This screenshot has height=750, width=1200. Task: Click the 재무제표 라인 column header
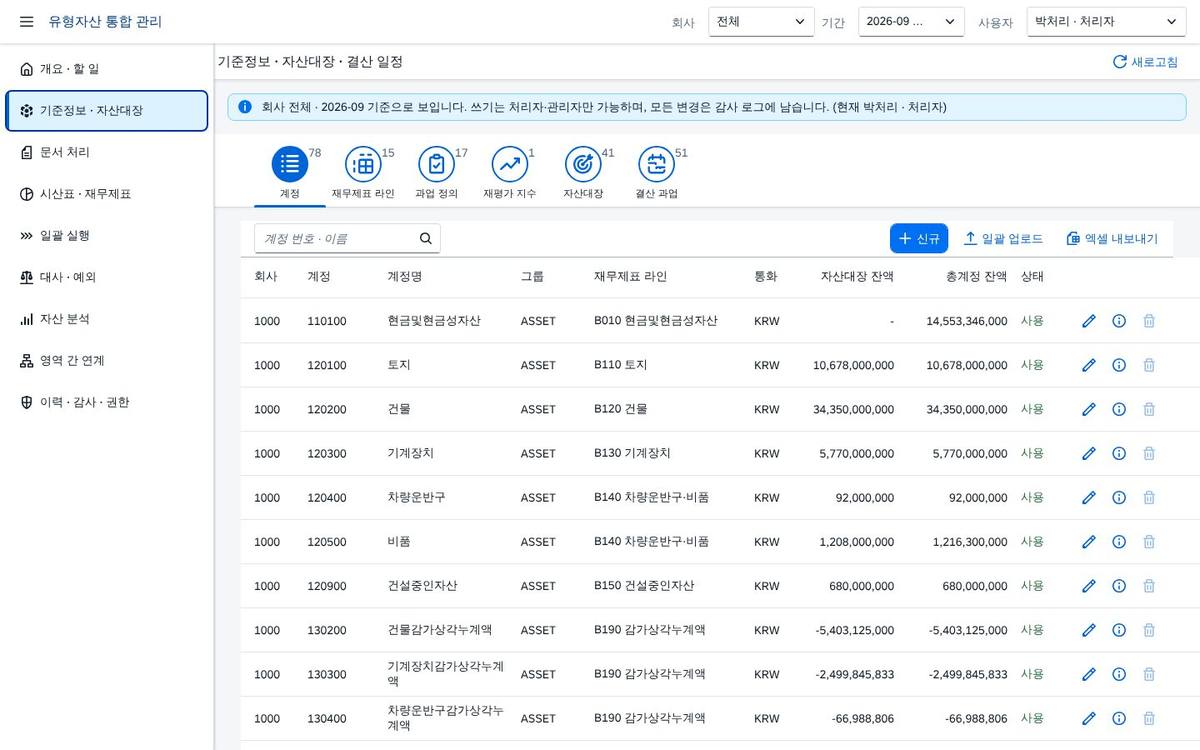coord(630,276)
